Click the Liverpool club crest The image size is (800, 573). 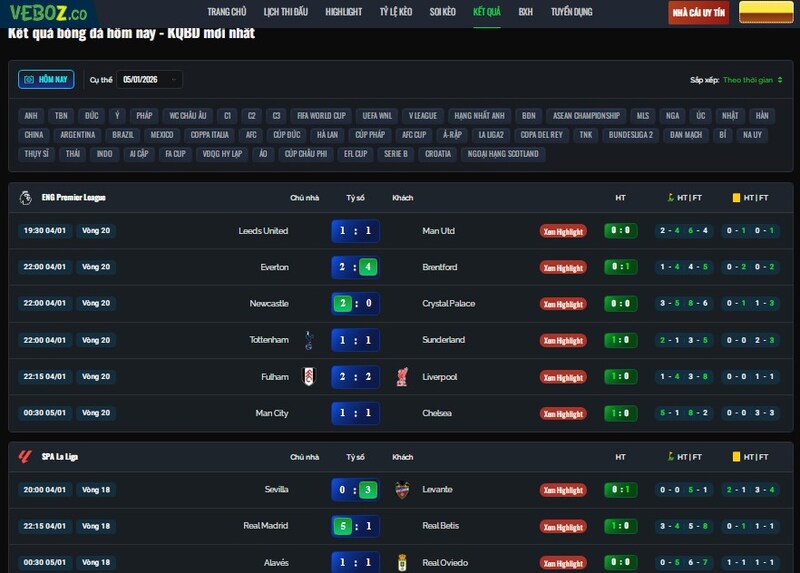402,377
